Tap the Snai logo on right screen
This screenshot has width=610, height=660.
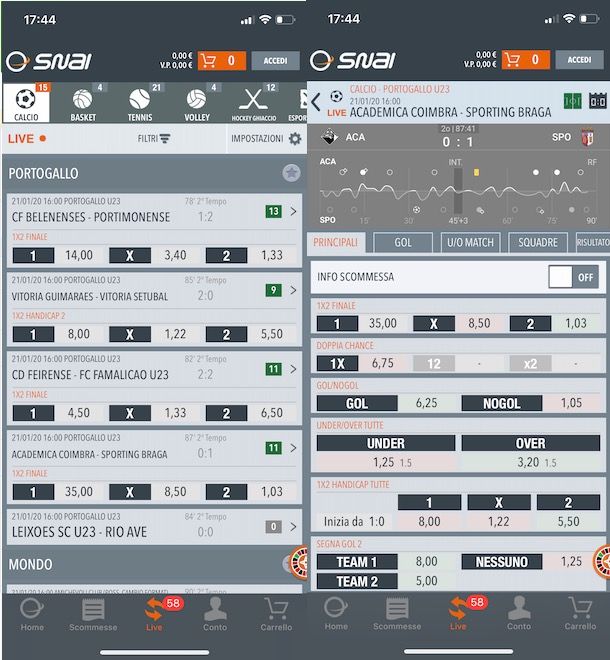pos(353,61)
